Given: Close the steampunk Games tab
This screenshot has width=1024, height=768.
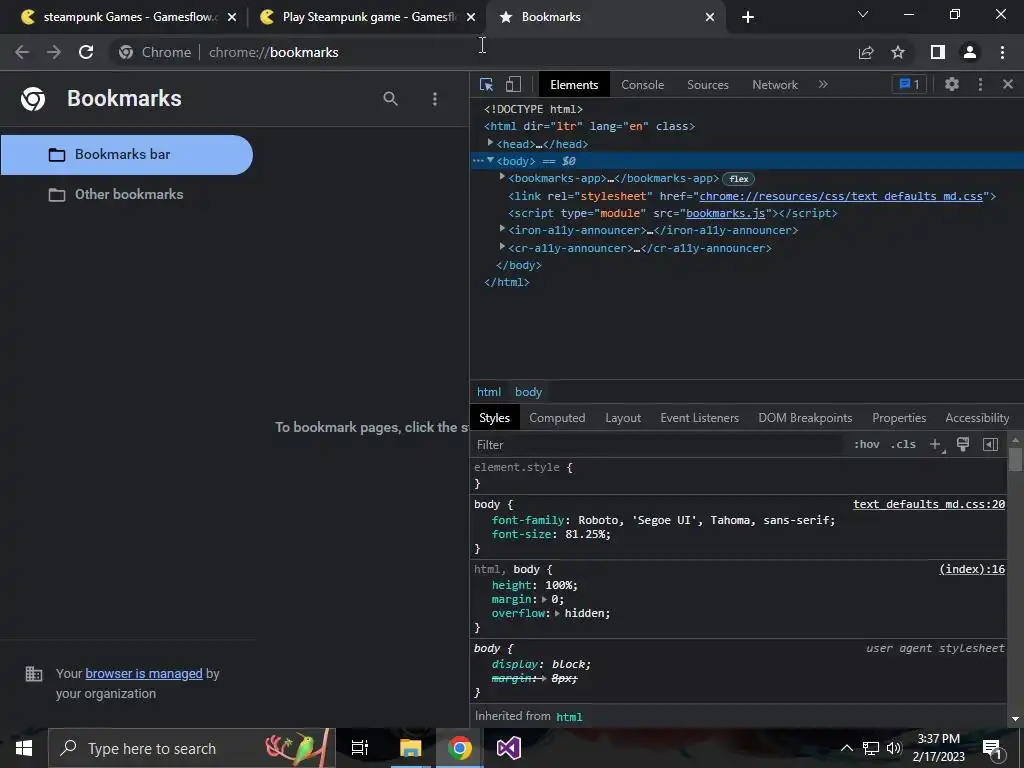Looking at the screenshot, I should point(232,17).
